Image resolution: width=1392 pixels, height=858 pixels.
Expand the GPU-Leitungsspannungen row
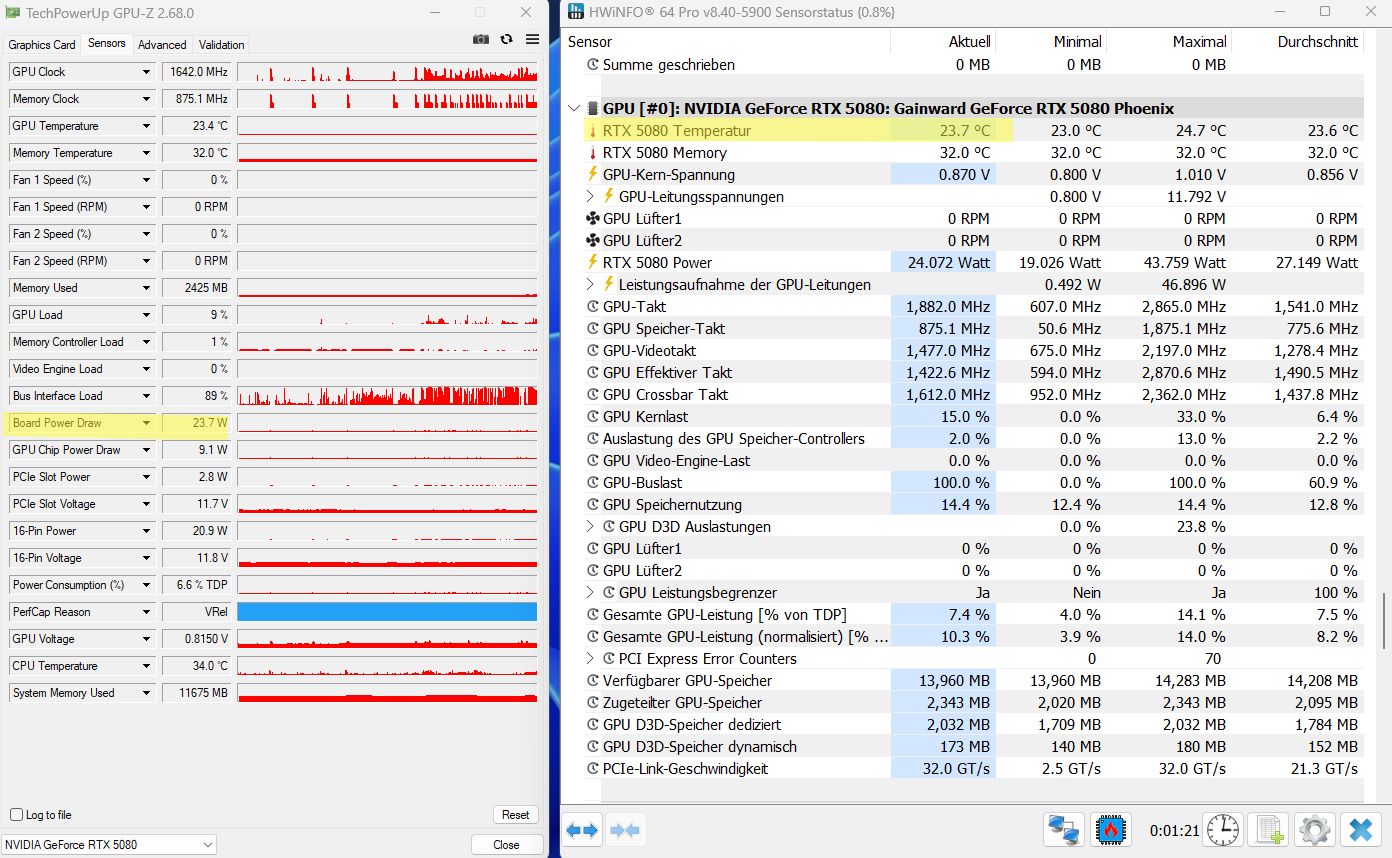pyautogui.click(x=590, y=196)
